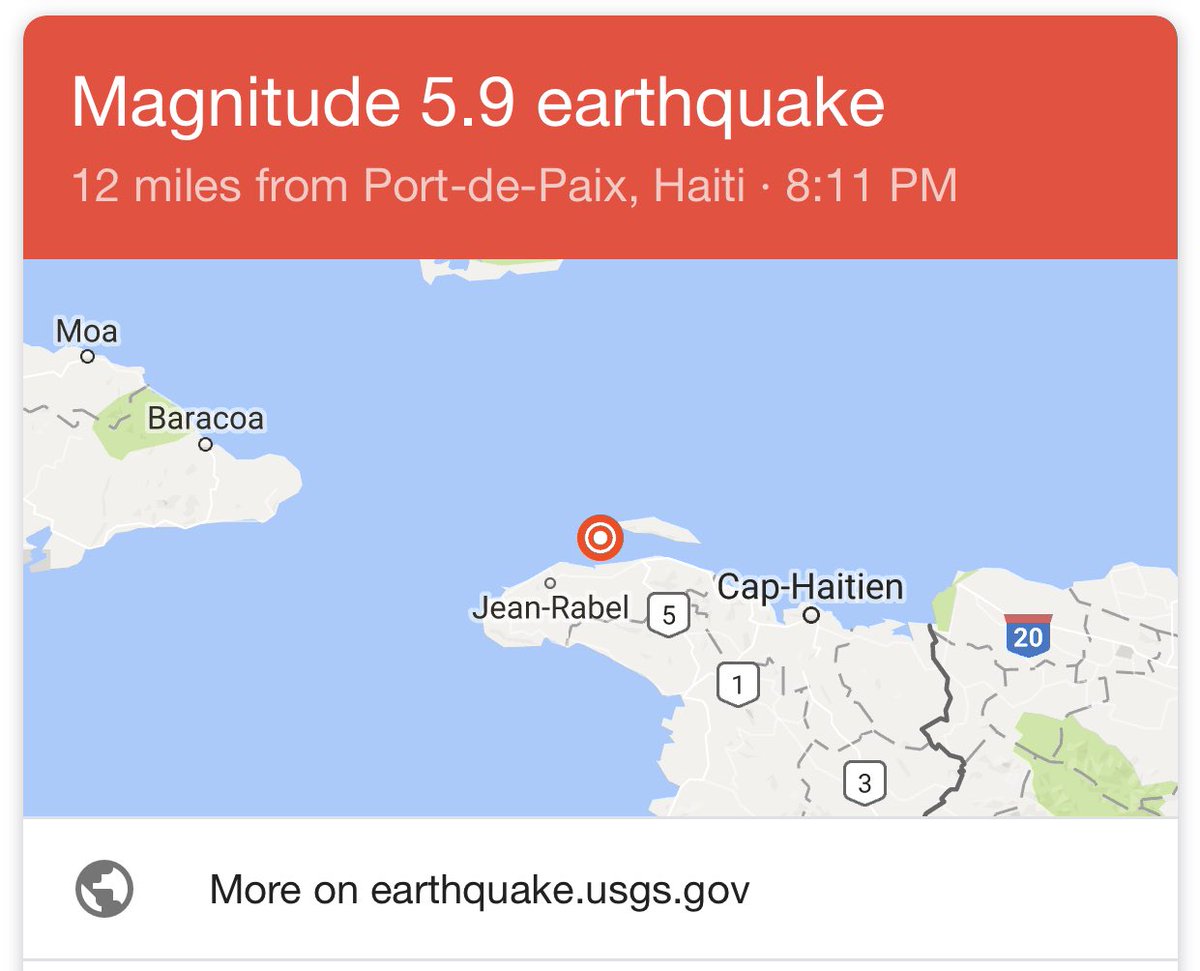1200x971 pixels.
Task: Click the Moa map label
Action: (88, 331)
